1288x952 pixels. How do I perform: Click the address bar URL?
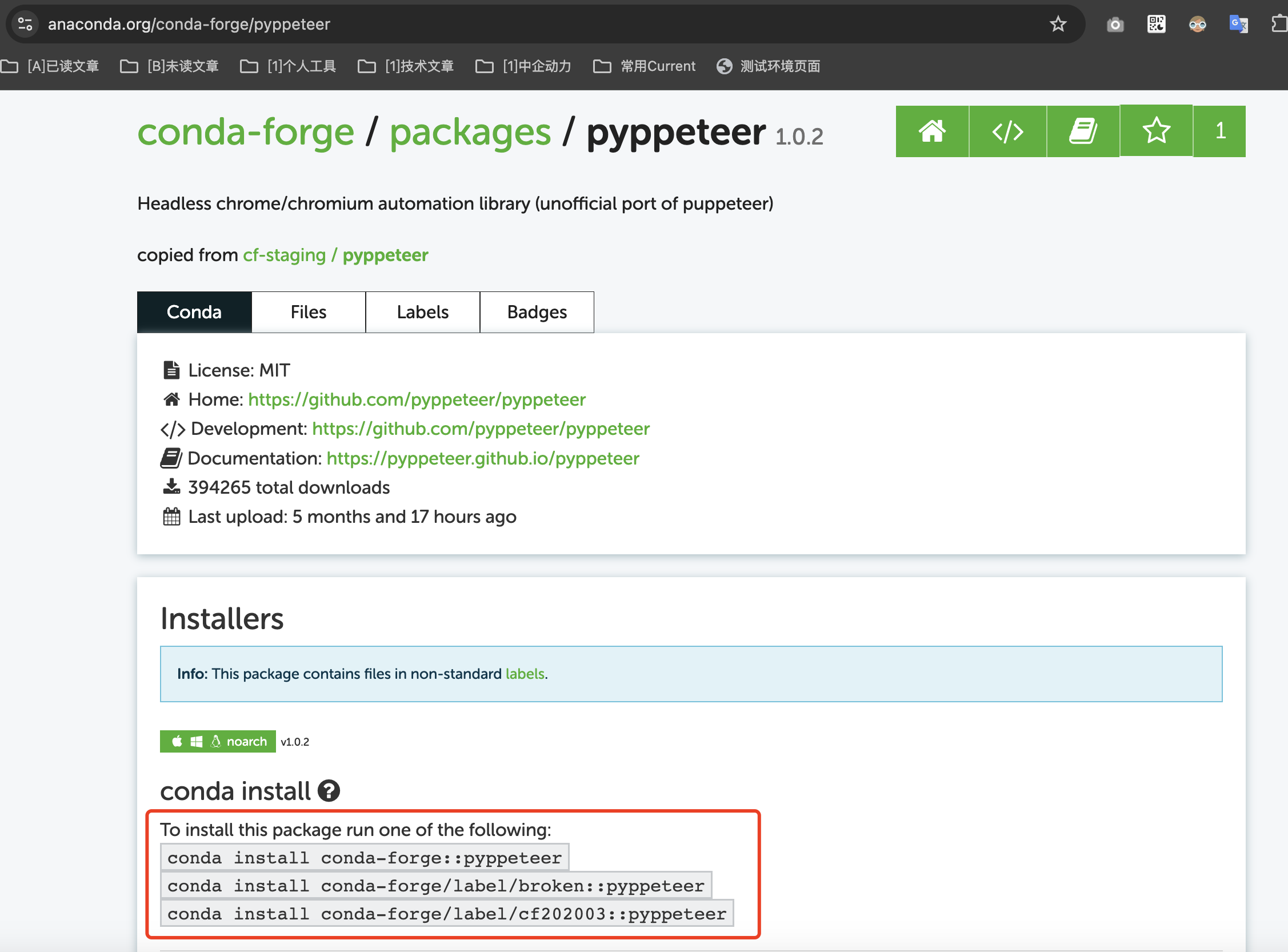coord(189,24)
